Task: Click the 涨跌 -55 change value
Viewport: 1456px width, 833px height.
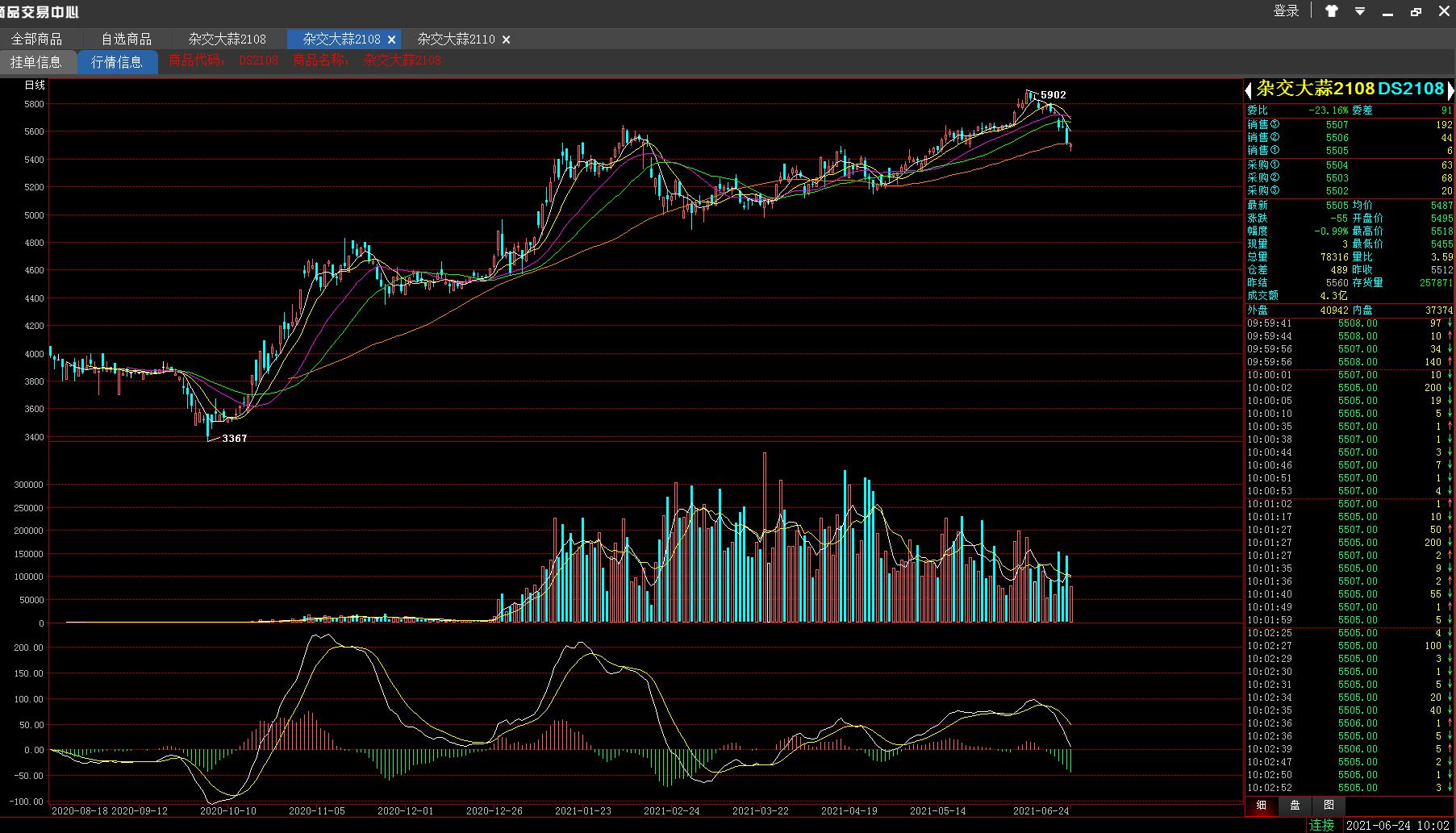Action: click(x=1339, y=219)
